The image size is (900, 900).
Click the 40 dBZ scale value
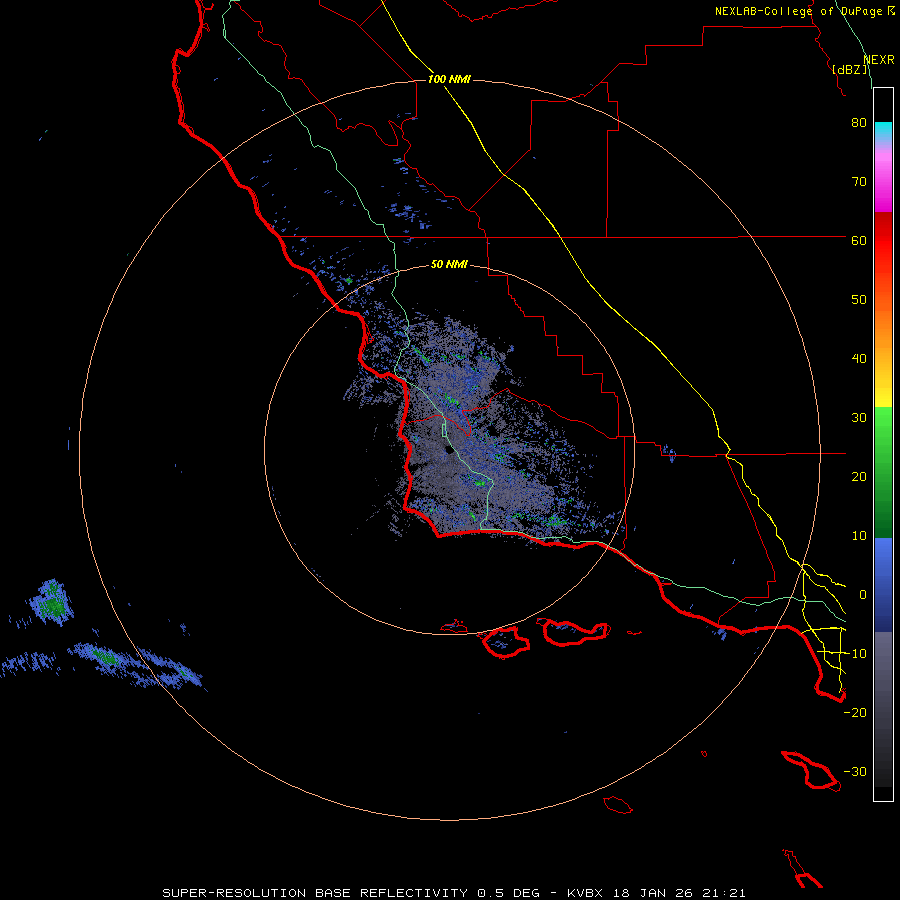(859, 359)
